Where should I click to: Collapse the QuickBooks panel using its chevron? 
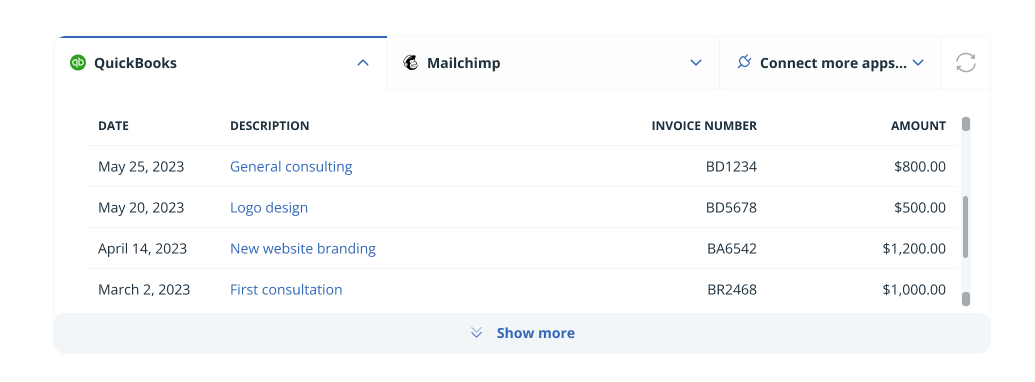click(x=363, y=63)
